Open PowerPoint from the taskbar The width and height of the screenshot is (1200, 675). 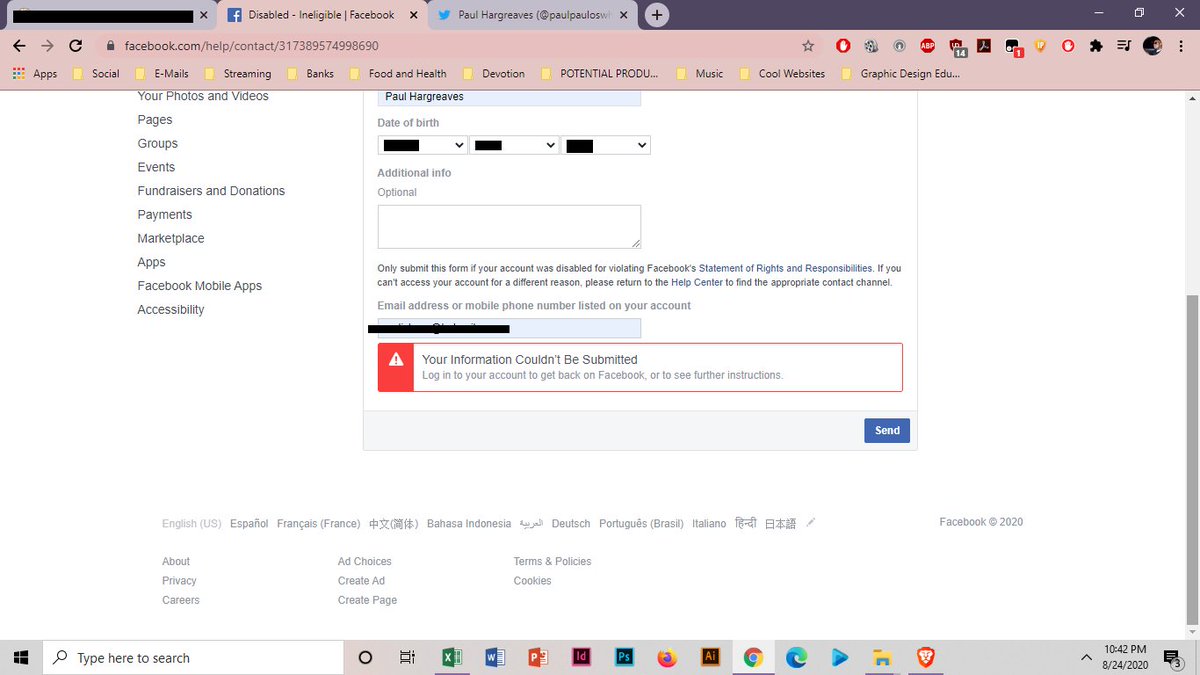click(538, 657)
